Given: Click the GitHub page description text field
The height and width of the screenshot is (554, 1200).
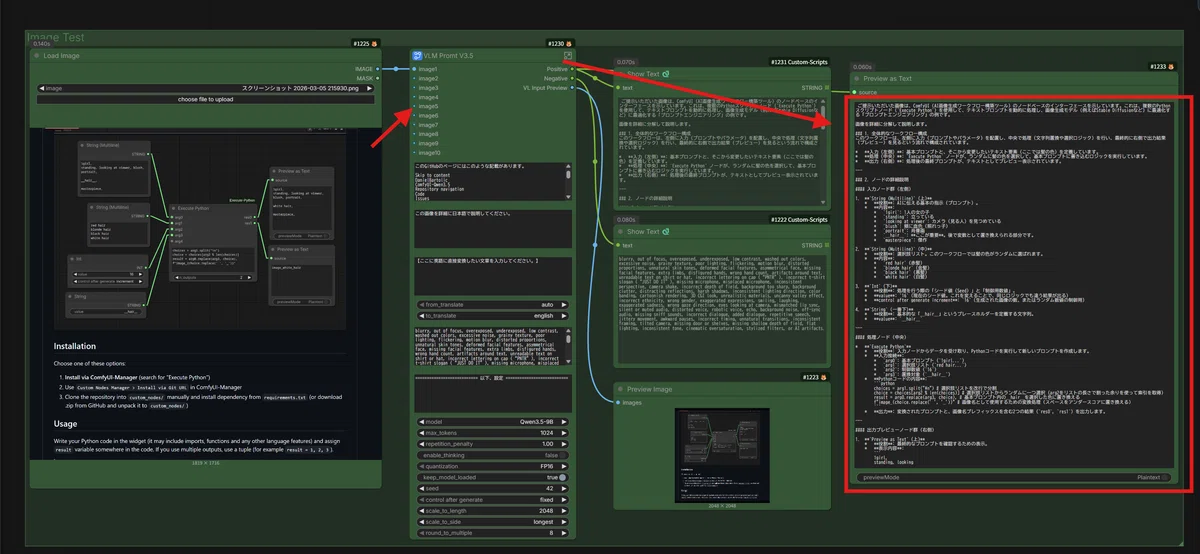Looking at the screenshot, I should (x=493, y=182).
